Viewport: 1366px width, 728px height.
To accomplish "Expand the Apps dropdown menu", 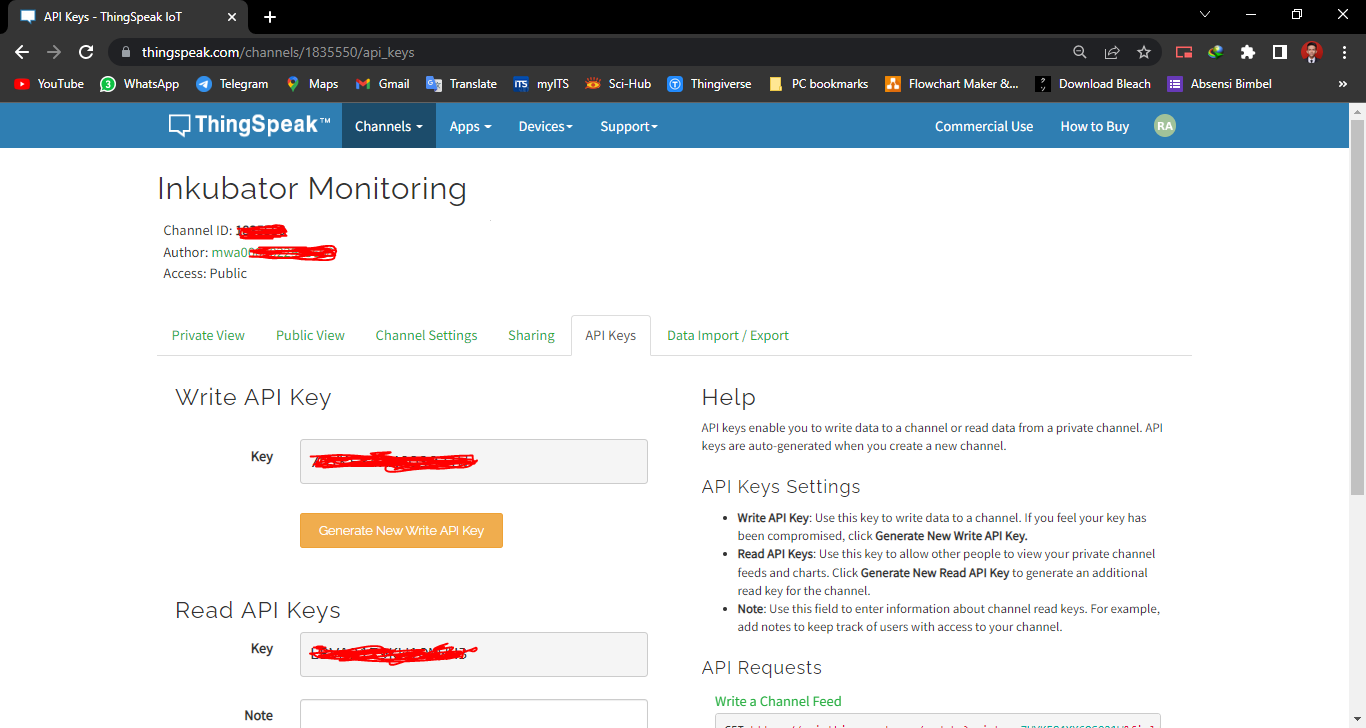I will [470, 126].
